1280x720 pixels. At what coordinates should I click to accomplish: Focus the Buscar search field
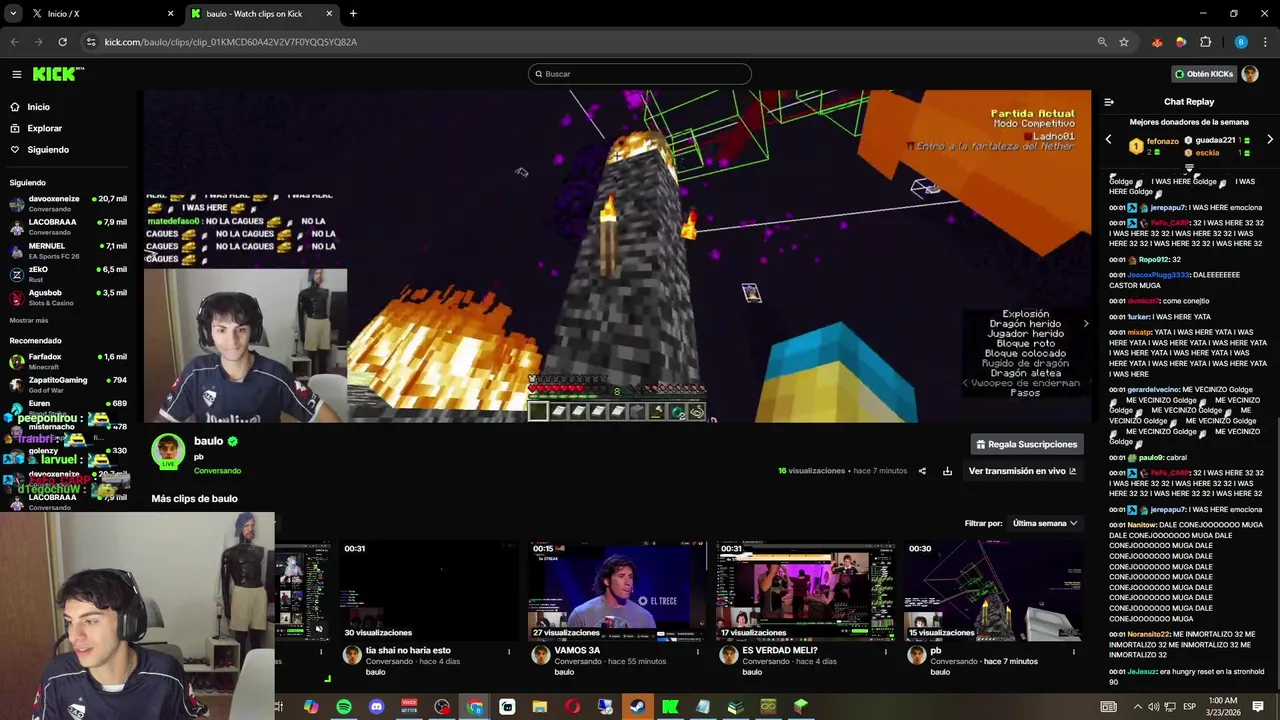[640, 74]
